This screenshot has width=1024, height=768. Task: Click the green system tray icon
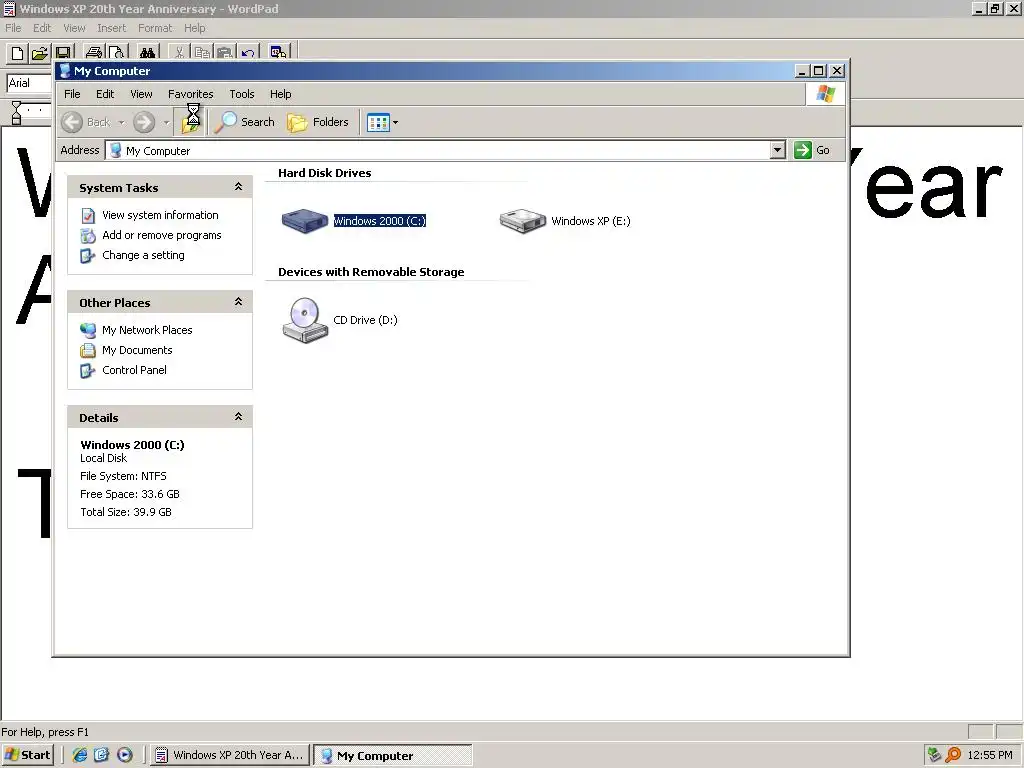point(935,755)
